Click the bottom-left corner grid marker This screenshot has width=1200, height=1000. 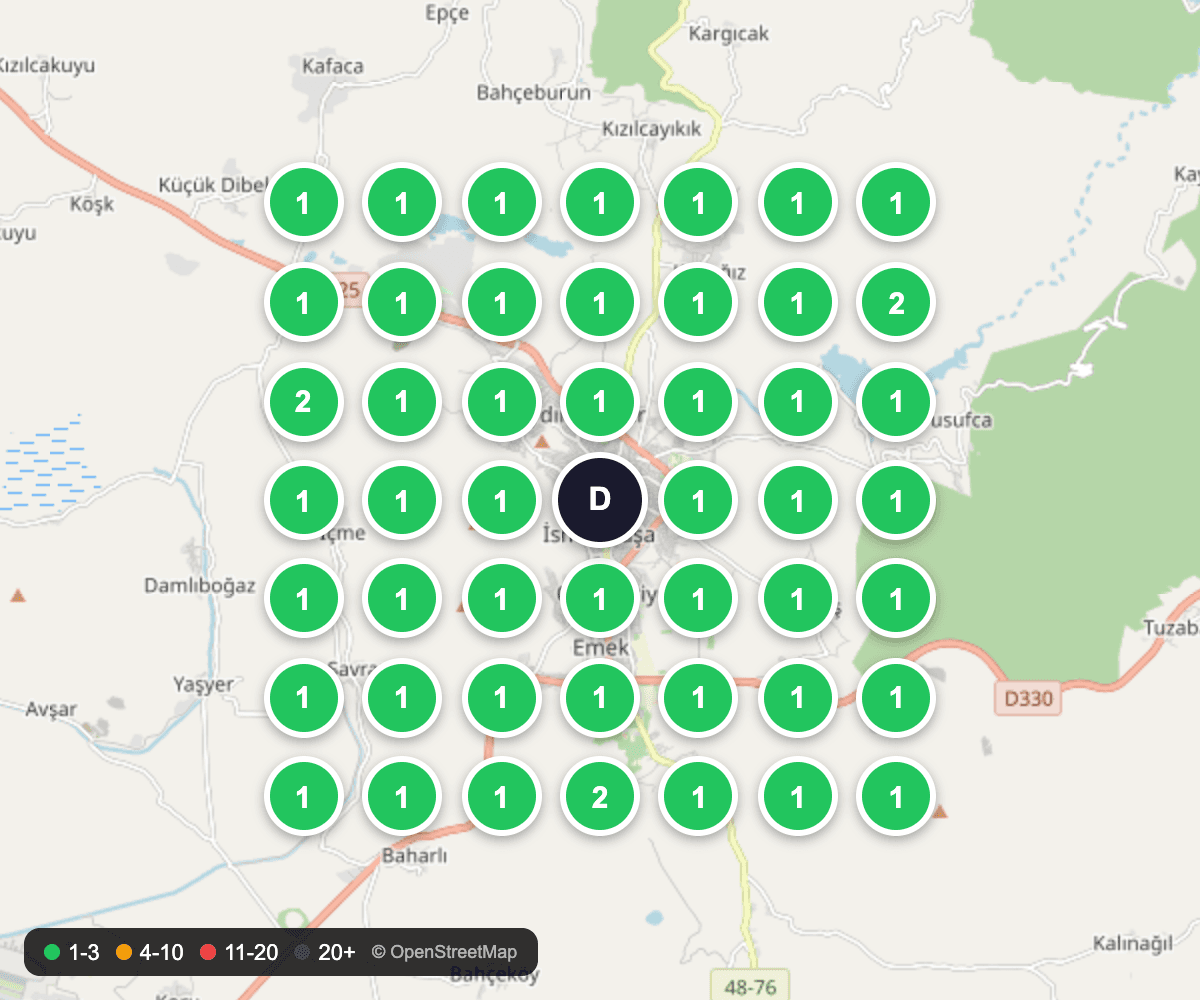tap(303, 797)
